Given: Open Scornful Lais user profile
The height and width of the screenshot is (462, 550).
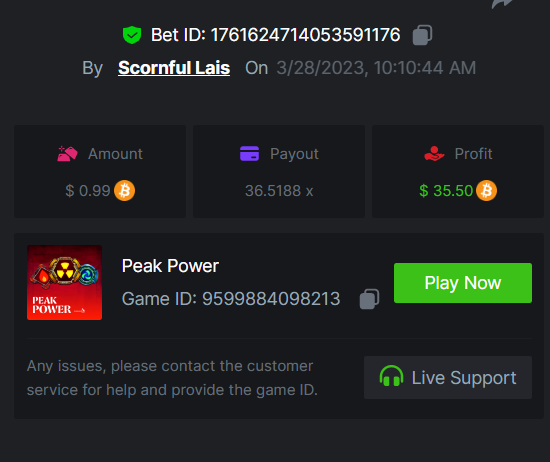Looking at the screenshot, I should [174, 68].
